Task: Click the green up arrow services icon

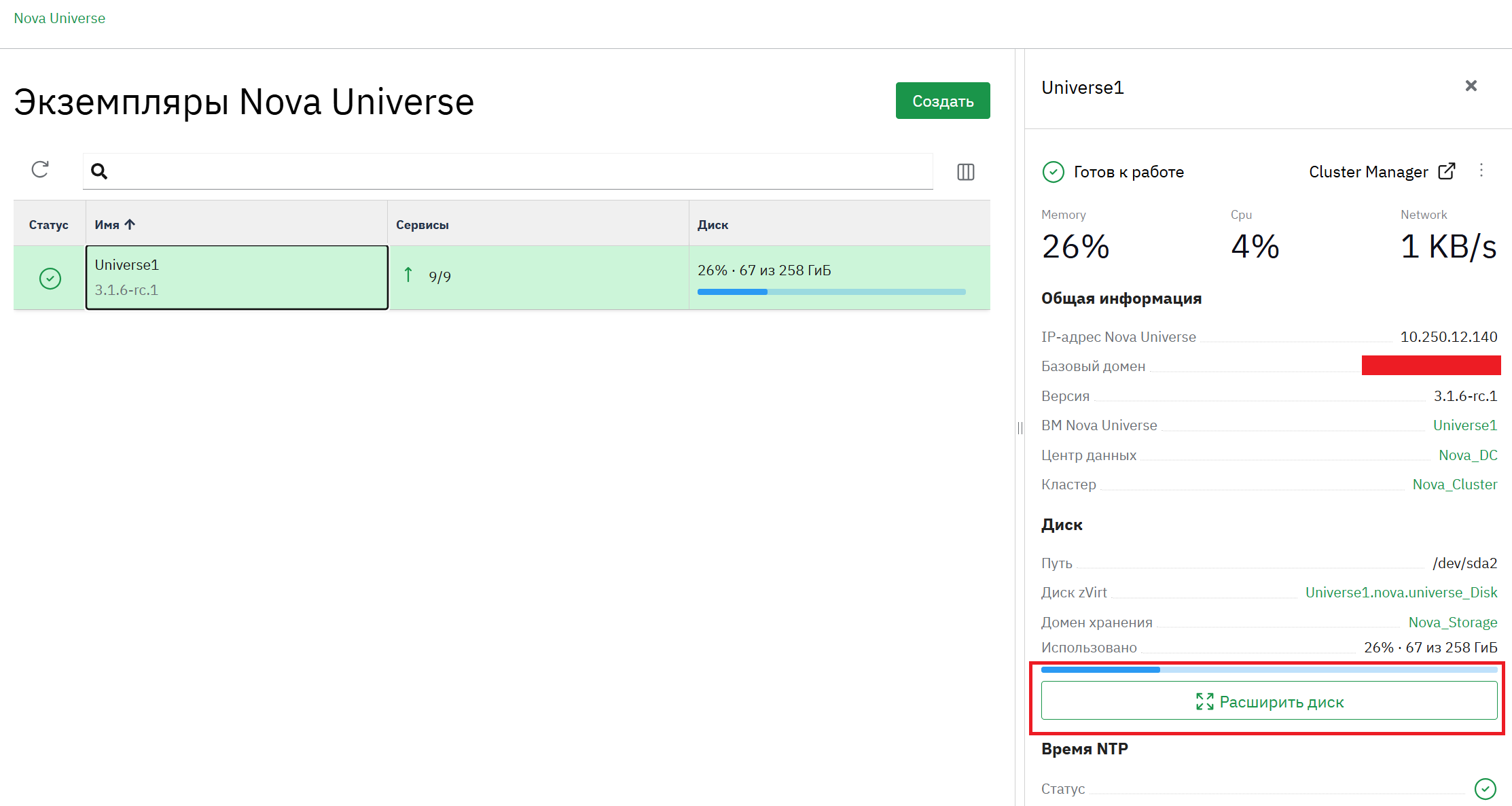Action: coord(408,275)
